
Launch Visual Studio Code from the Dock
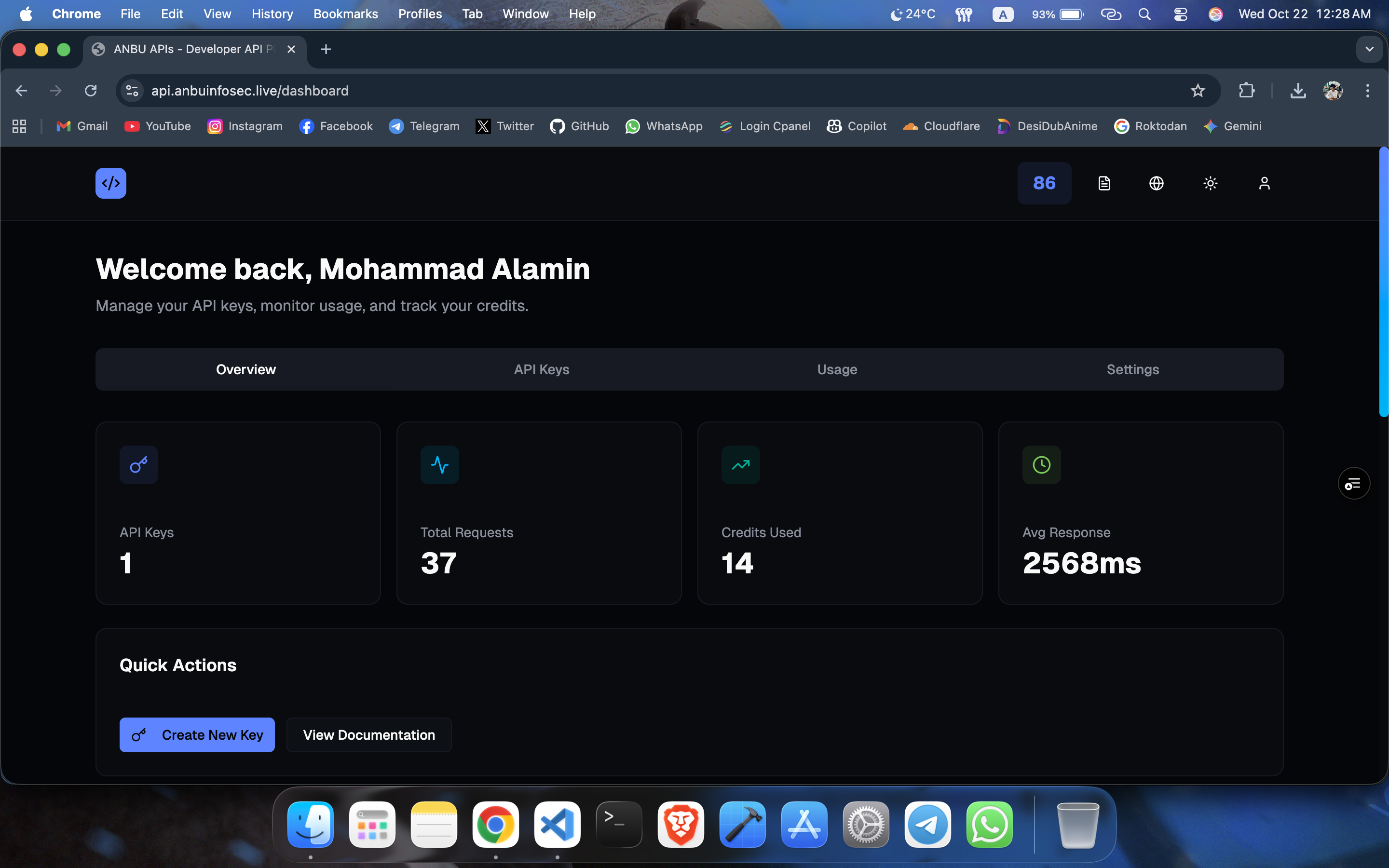tap(556, 825)
